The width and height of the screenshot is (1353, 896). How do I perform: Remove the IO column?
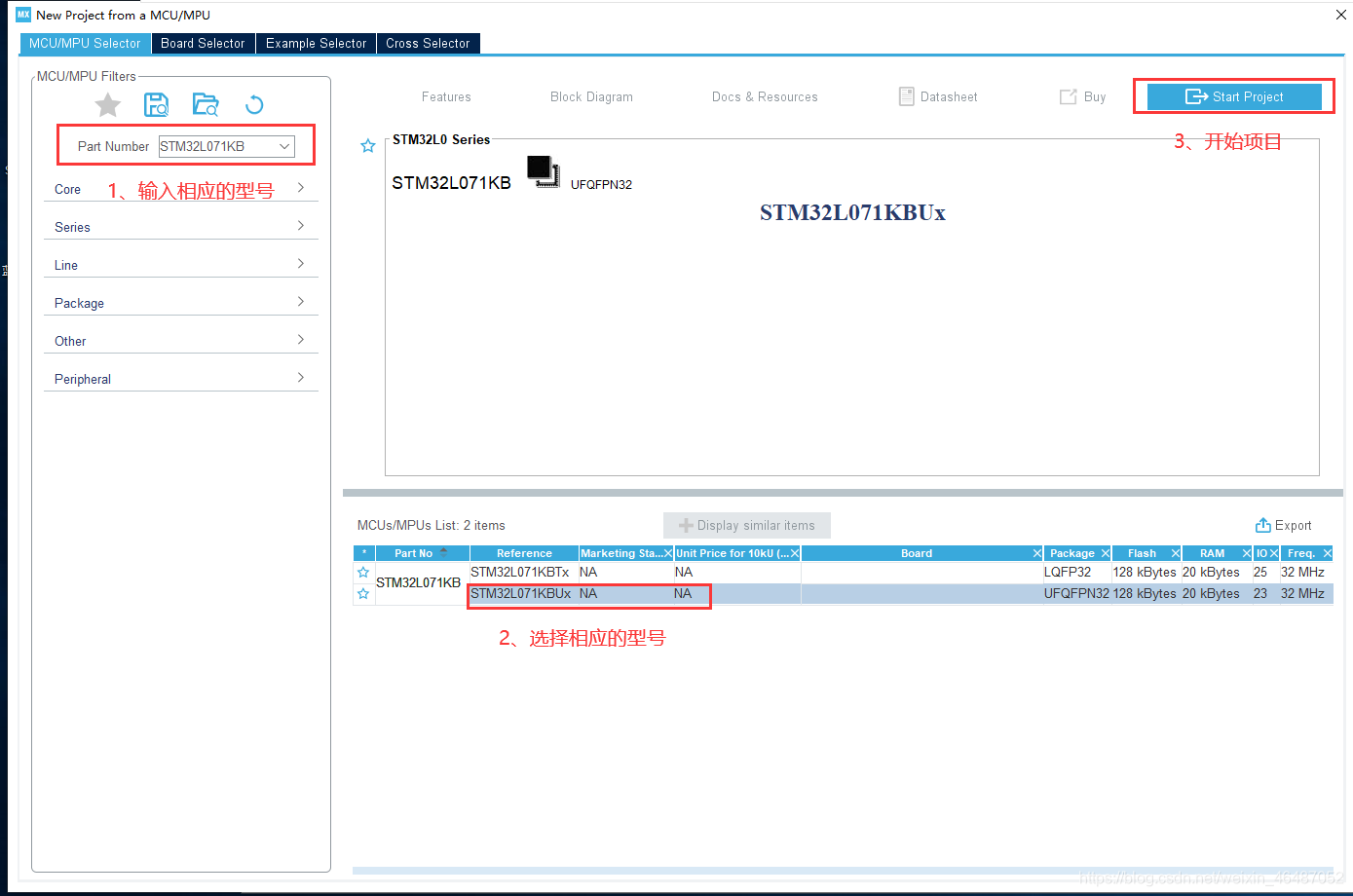click(x=1274, y=553)
